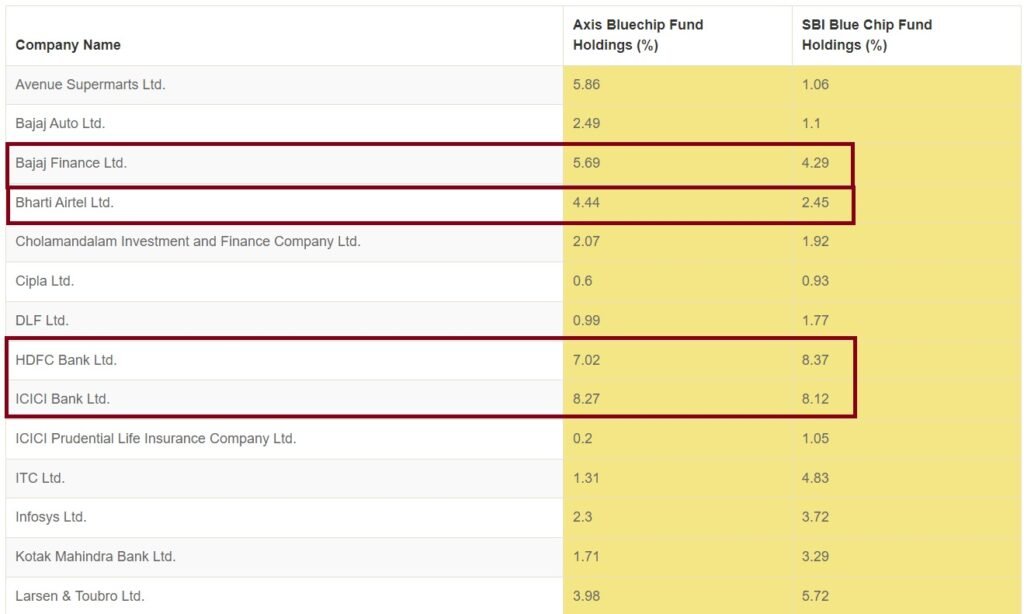Viewport: 1024px width, 614px height.
Task: Select the Avenue Supermarts Ltd. company name
Action: point(90,85)
